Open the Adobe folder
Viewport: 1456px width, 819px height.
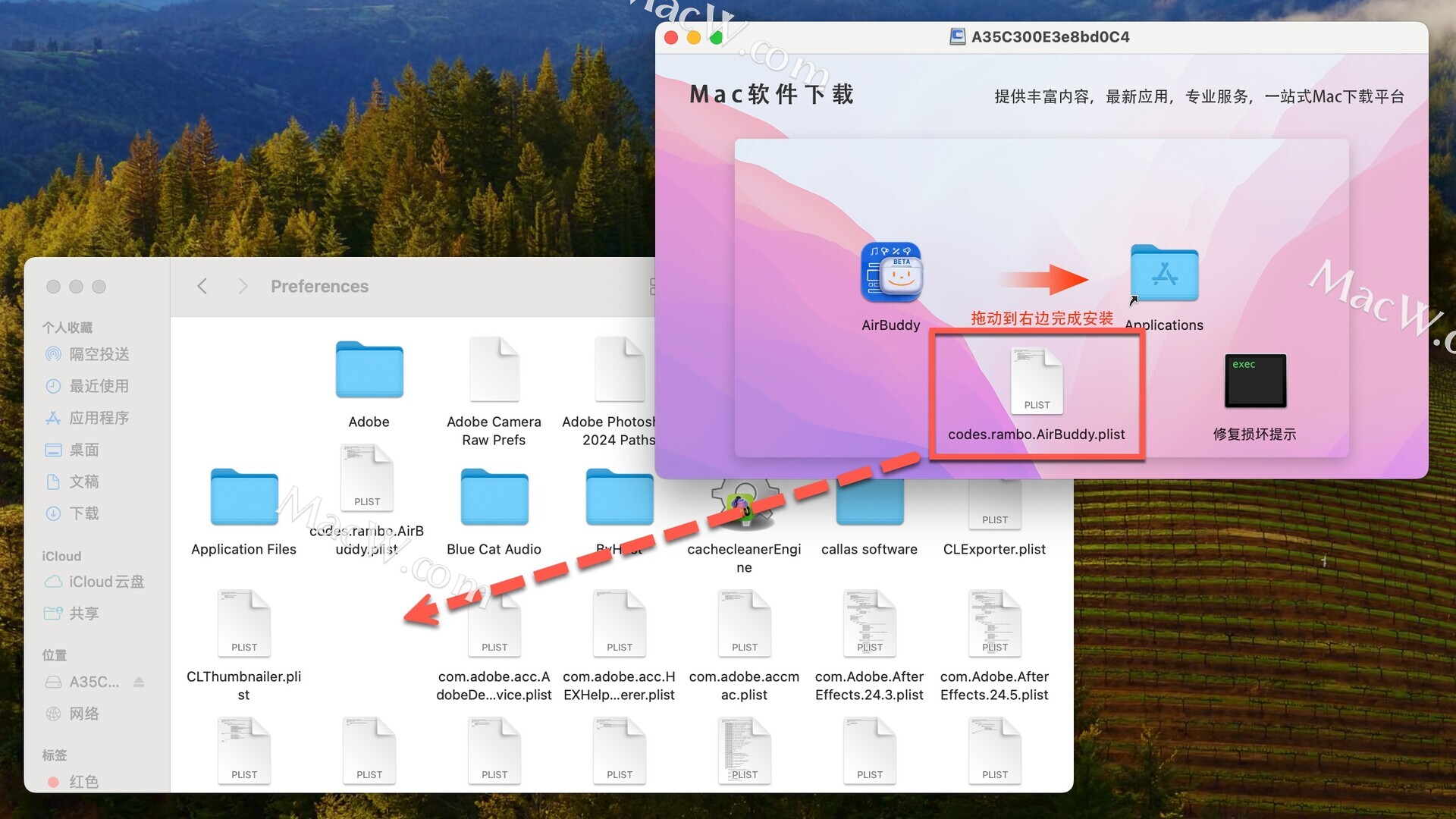pos(369,370)
